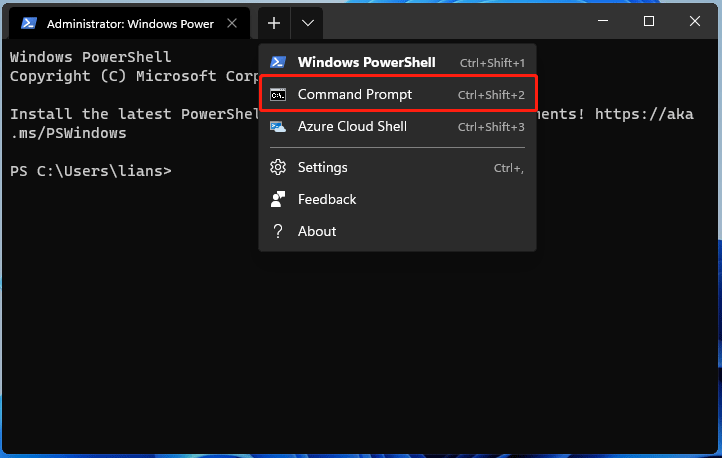Click the Azure Cloud Shell icon
Image resolution: width=722 pixels, height=458 pixels.
278,126
